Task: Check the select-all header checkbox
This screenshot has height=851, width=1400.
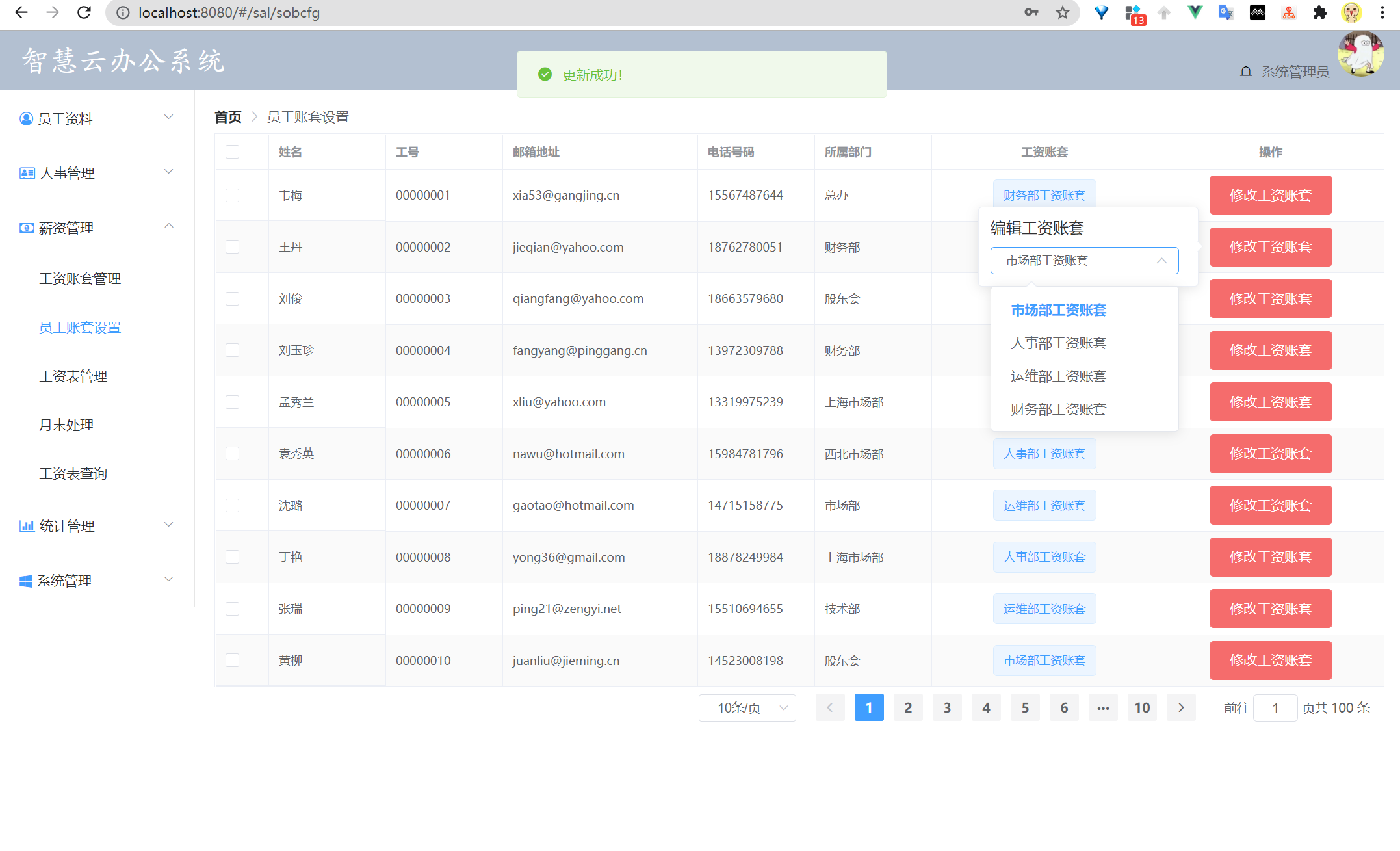Action: point(232,152)
